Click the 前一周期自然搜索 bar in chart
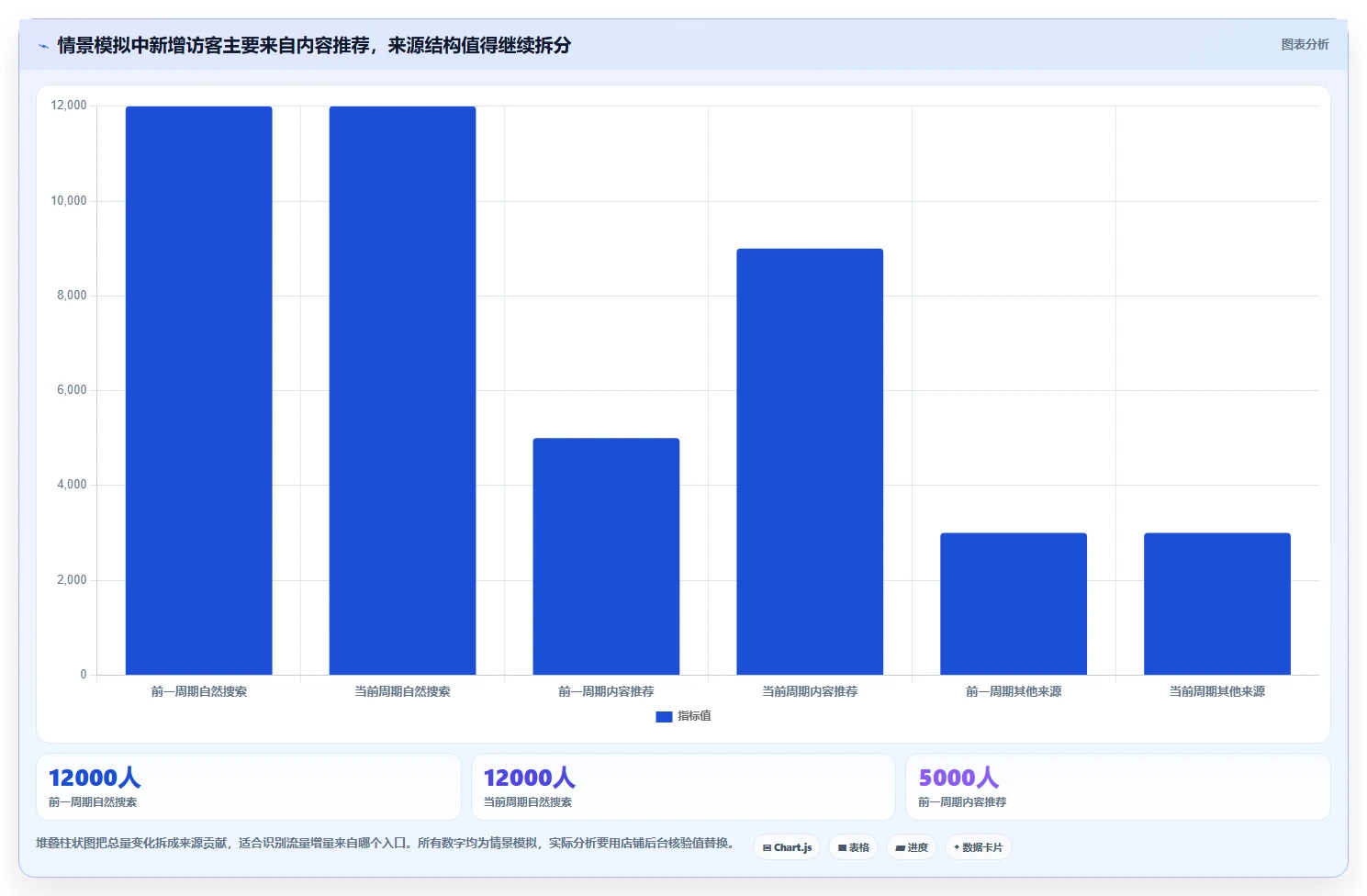The width and height of the screenshot is (1367, 896). tap(199, 390)
